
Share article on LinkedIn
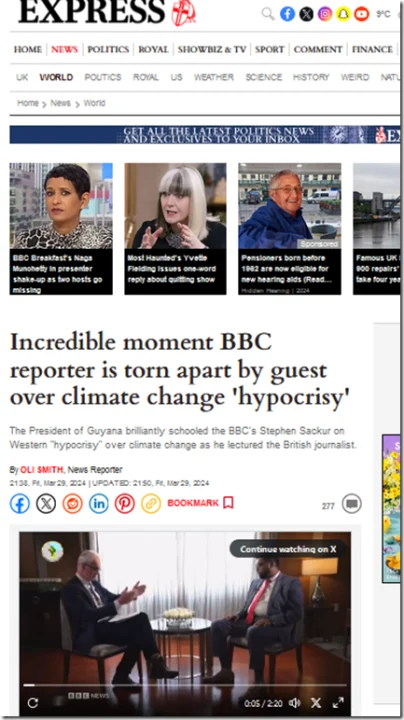point(99,504)
